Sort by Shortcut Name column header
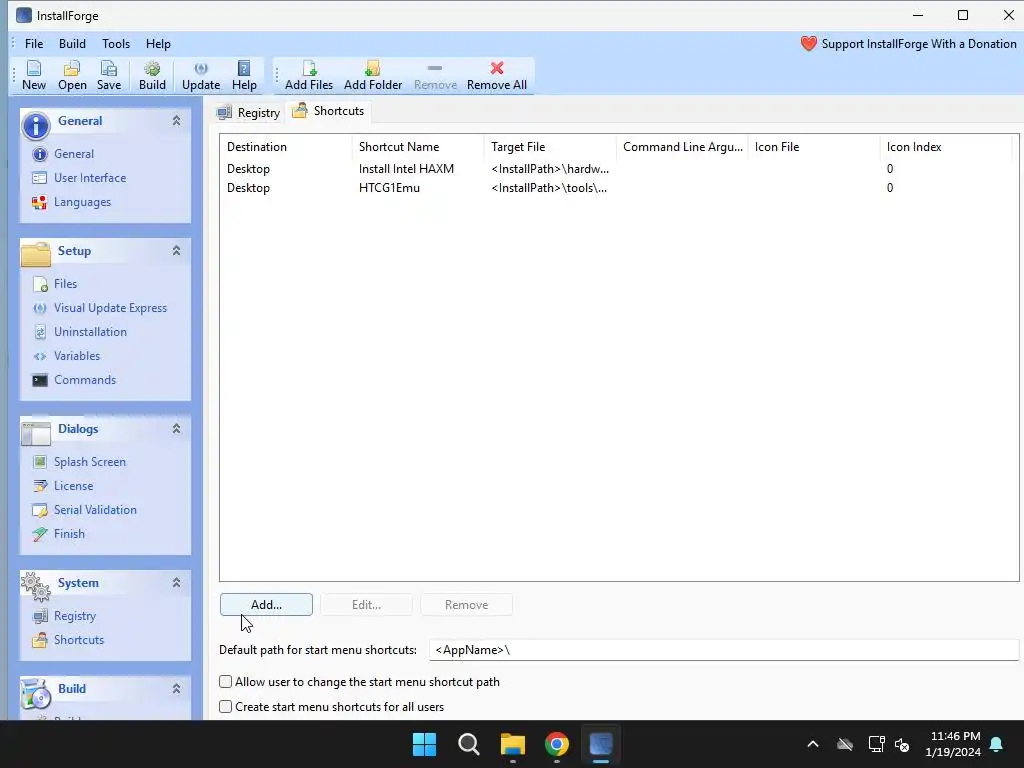Screen dimensions: 1024x768 click(x=418, y=147)
